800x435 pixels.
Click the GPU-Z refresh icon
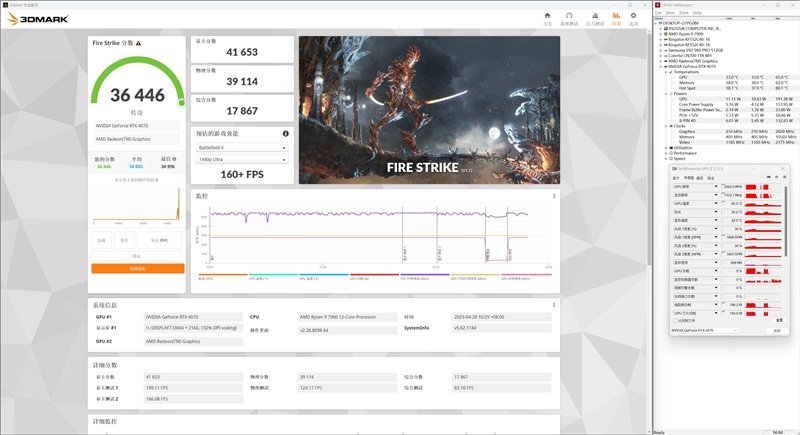[x=777, y=177]
